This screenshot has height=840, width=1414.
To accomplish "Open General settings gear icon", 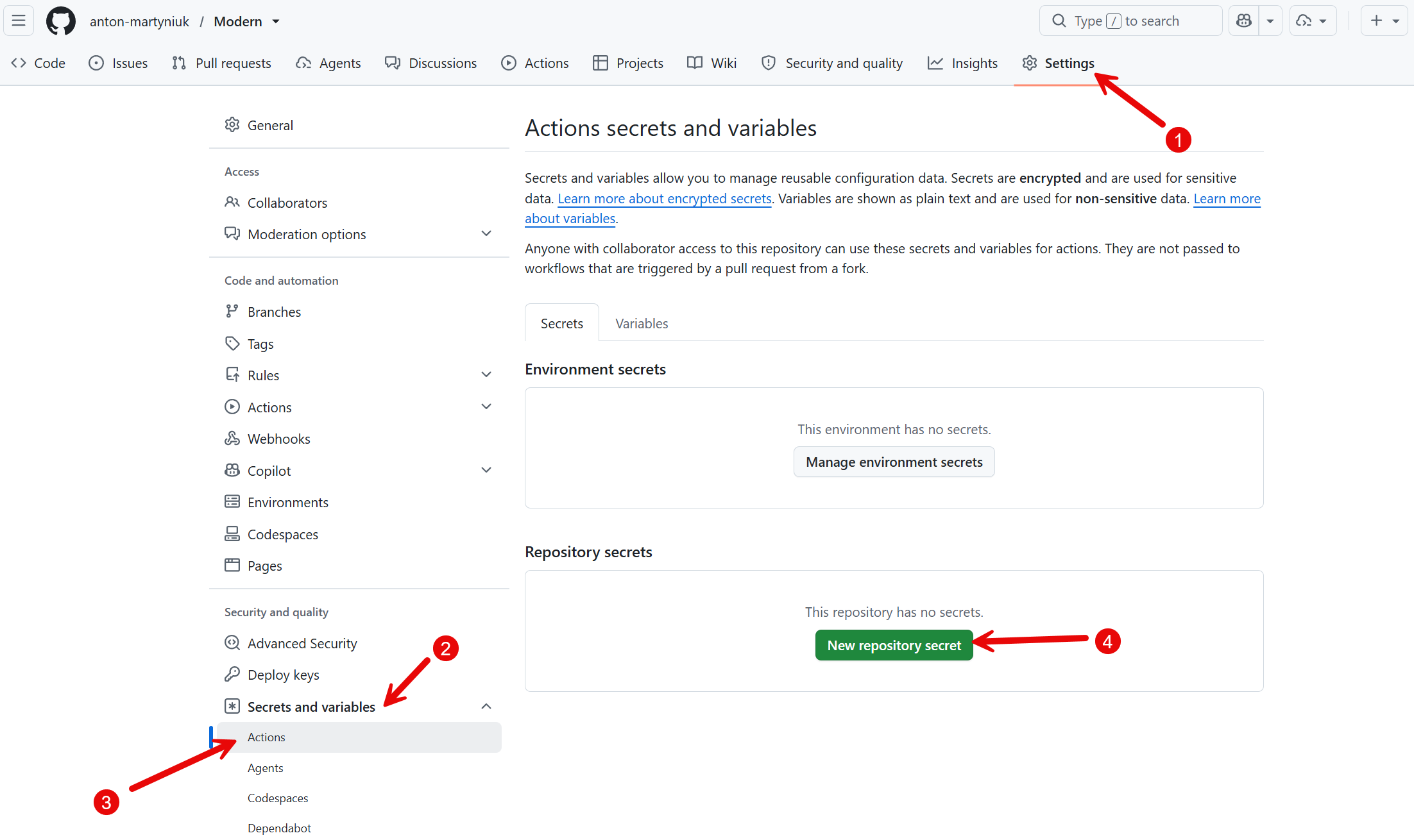I will point(232,124).
